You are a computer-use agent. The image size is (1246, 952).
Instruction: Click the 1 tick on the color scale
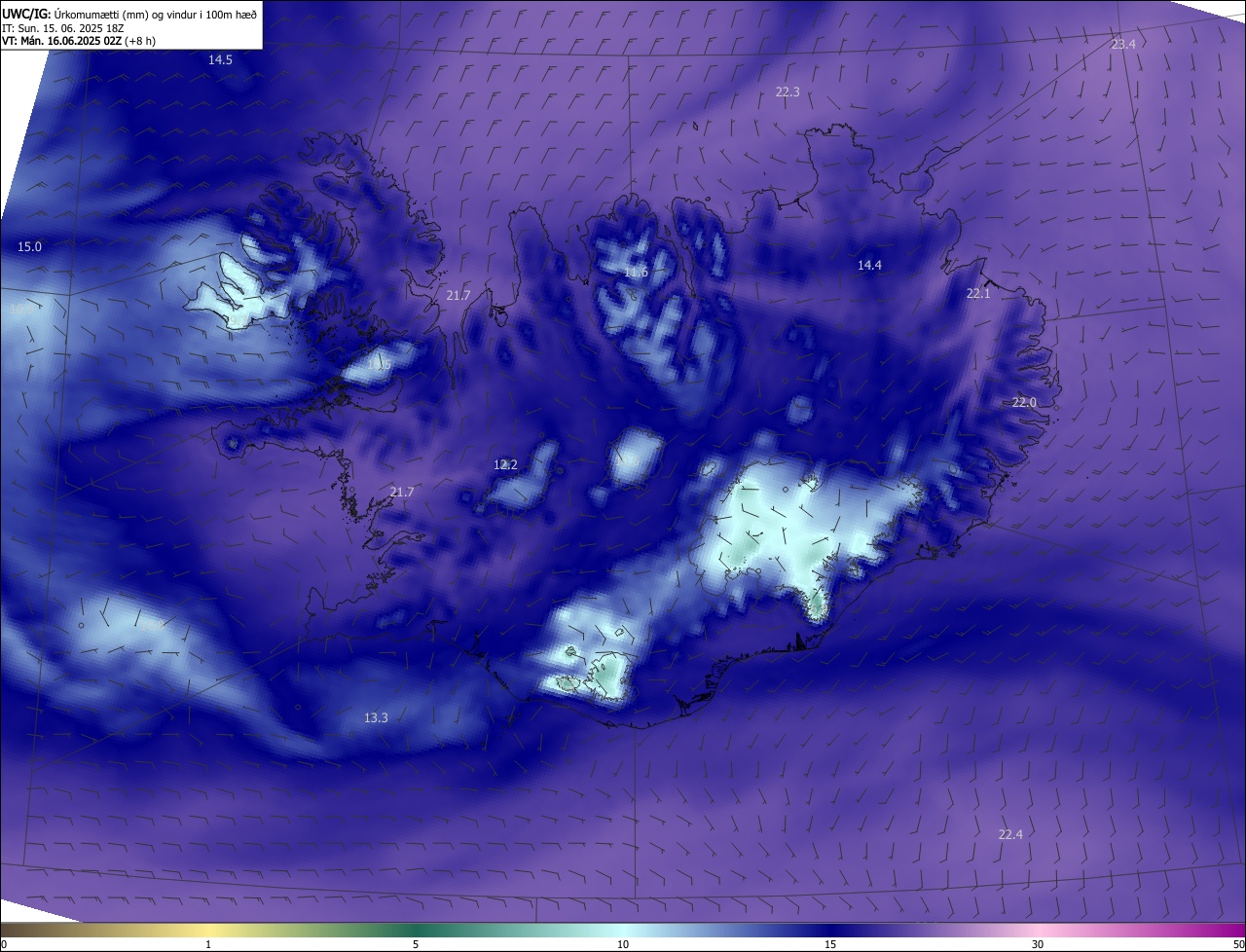[208, 944]
